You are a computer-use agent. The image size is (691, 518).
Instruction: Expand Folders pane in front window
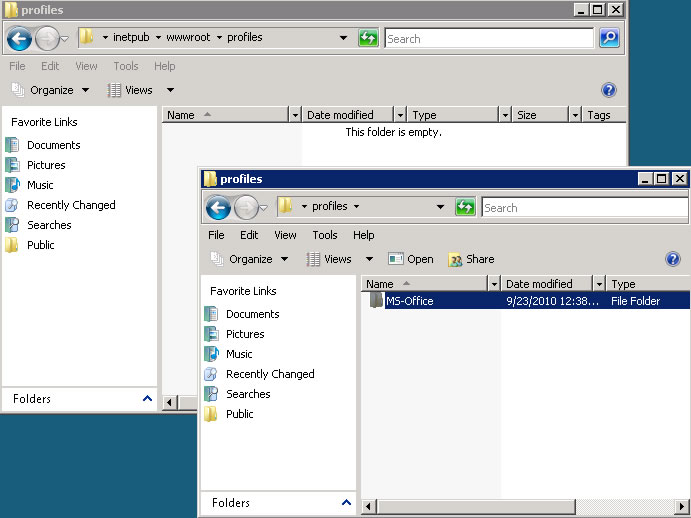(346, 502)
